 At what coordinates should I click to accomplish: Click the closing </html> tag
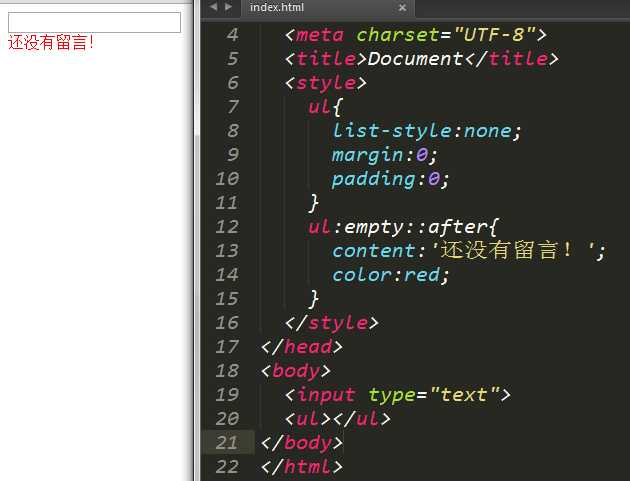click(302, 467)
